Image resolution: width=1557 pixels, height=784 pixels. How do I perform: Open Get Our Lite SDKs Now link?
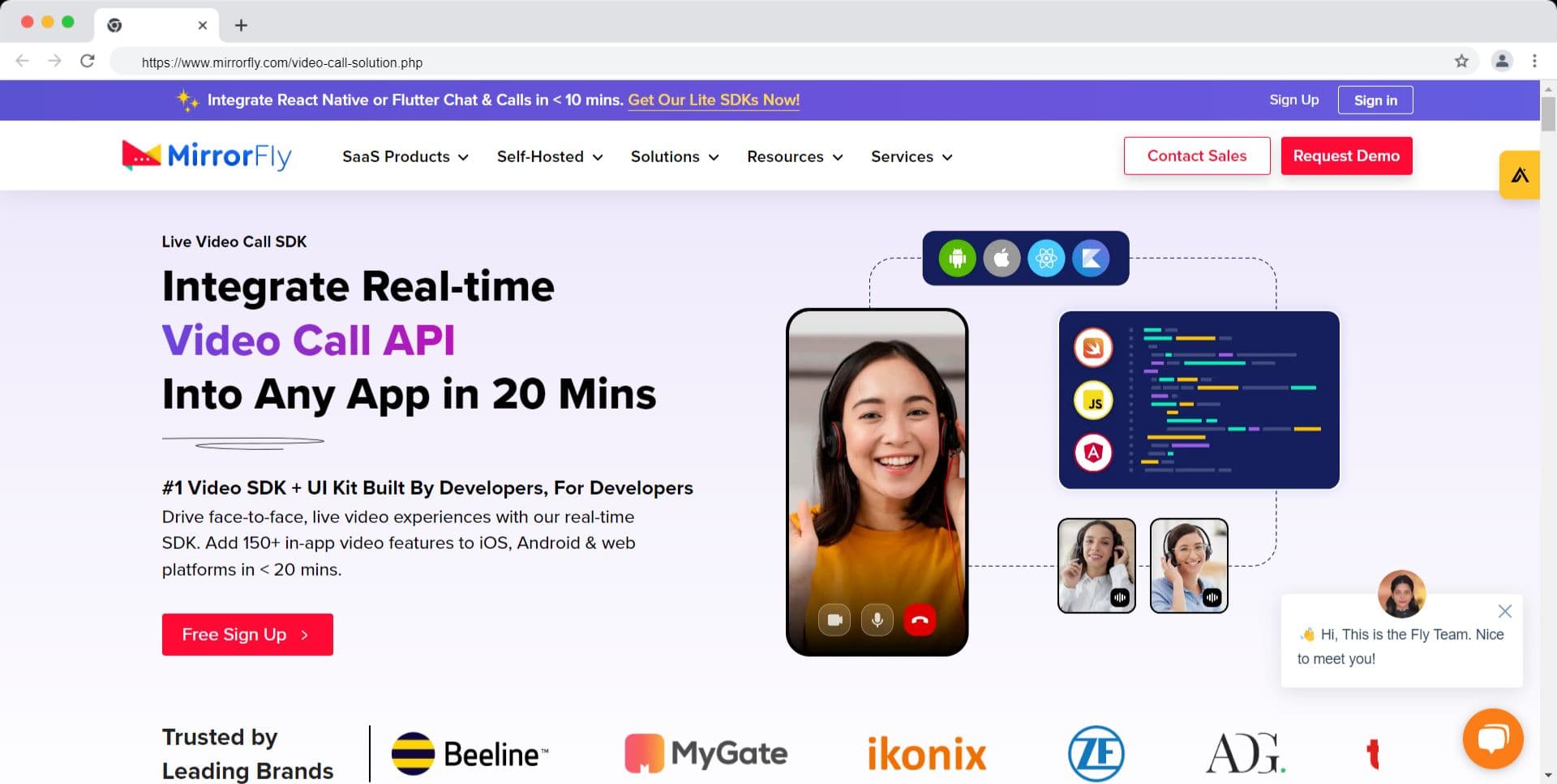[714, 100]
